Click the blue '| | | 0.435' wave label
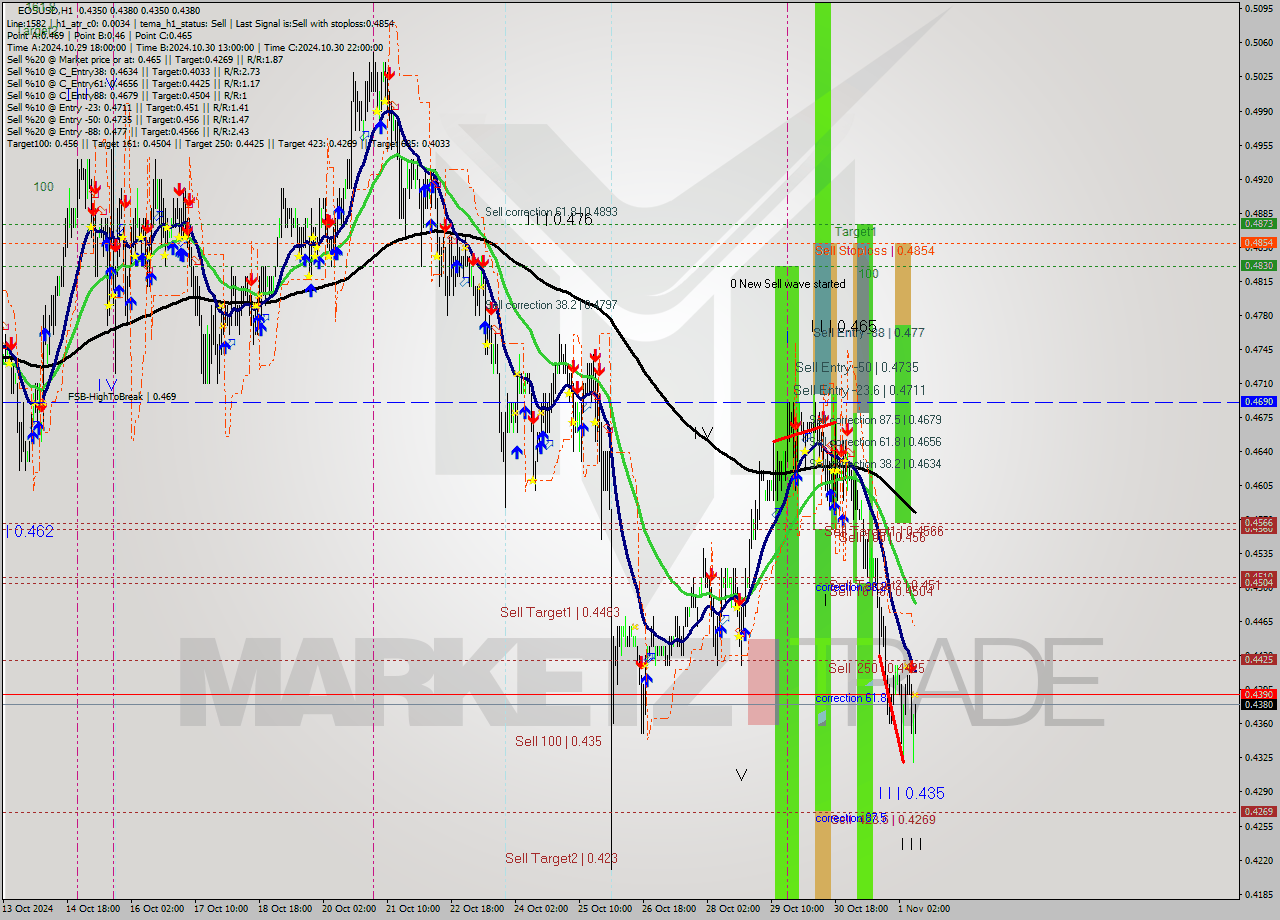Viewport: 1280px width, 920px height. (911, 793)
